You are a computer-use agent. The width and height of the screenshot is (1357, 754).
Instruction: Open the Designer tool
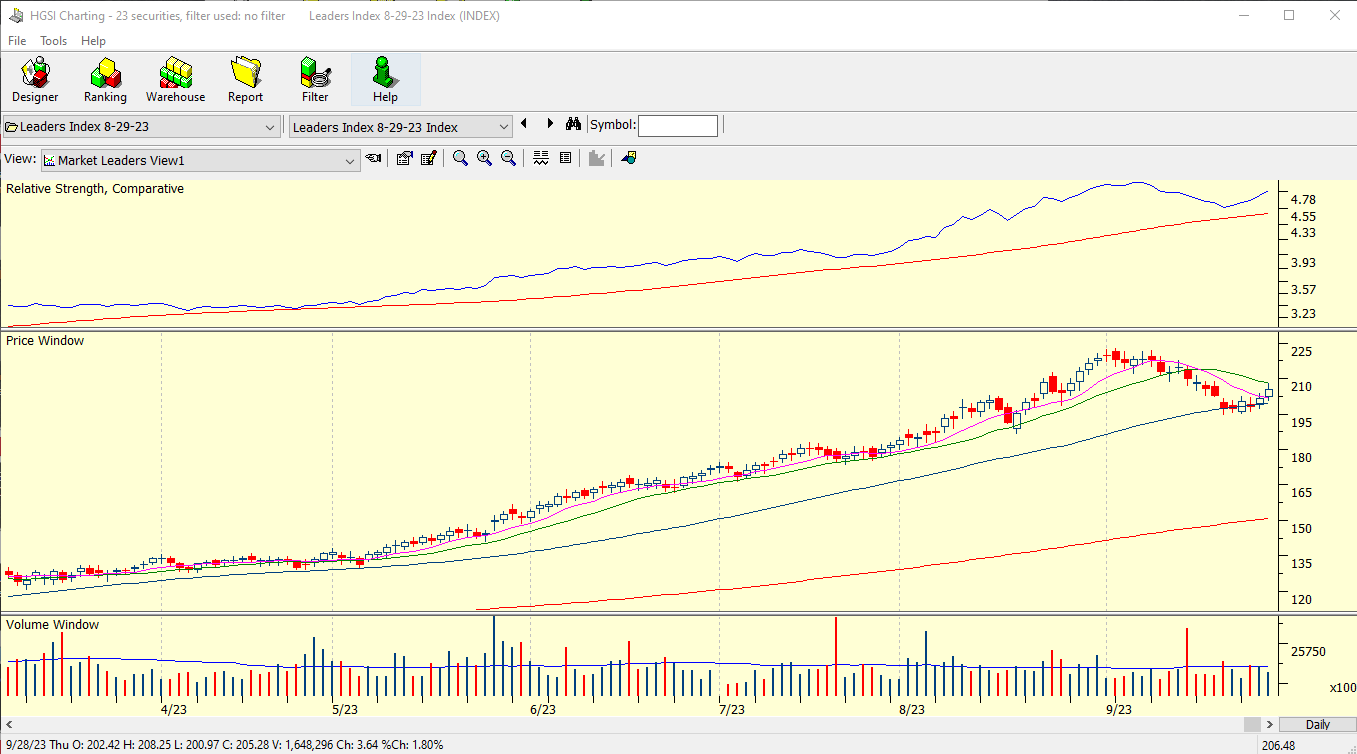point(35,80)
